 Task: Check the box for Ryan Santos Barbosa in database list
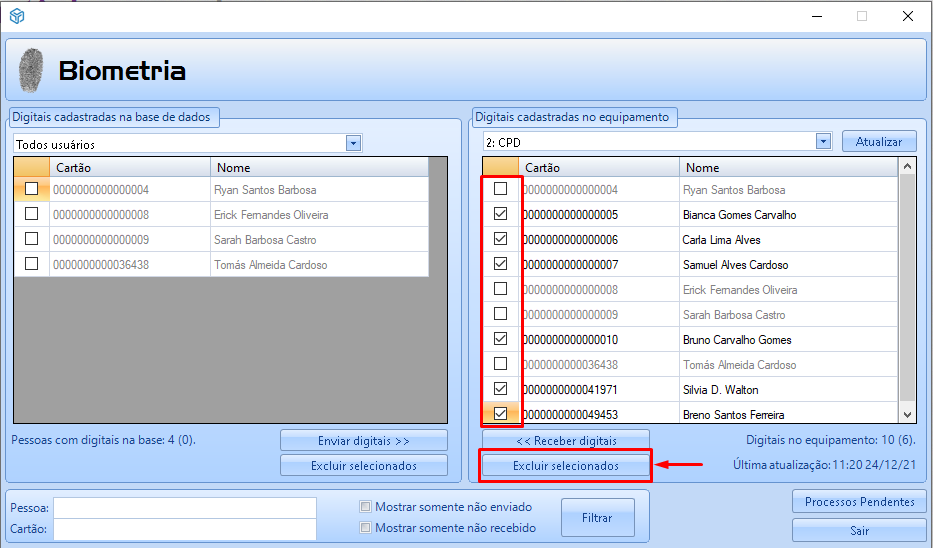[x=32, y=189]
